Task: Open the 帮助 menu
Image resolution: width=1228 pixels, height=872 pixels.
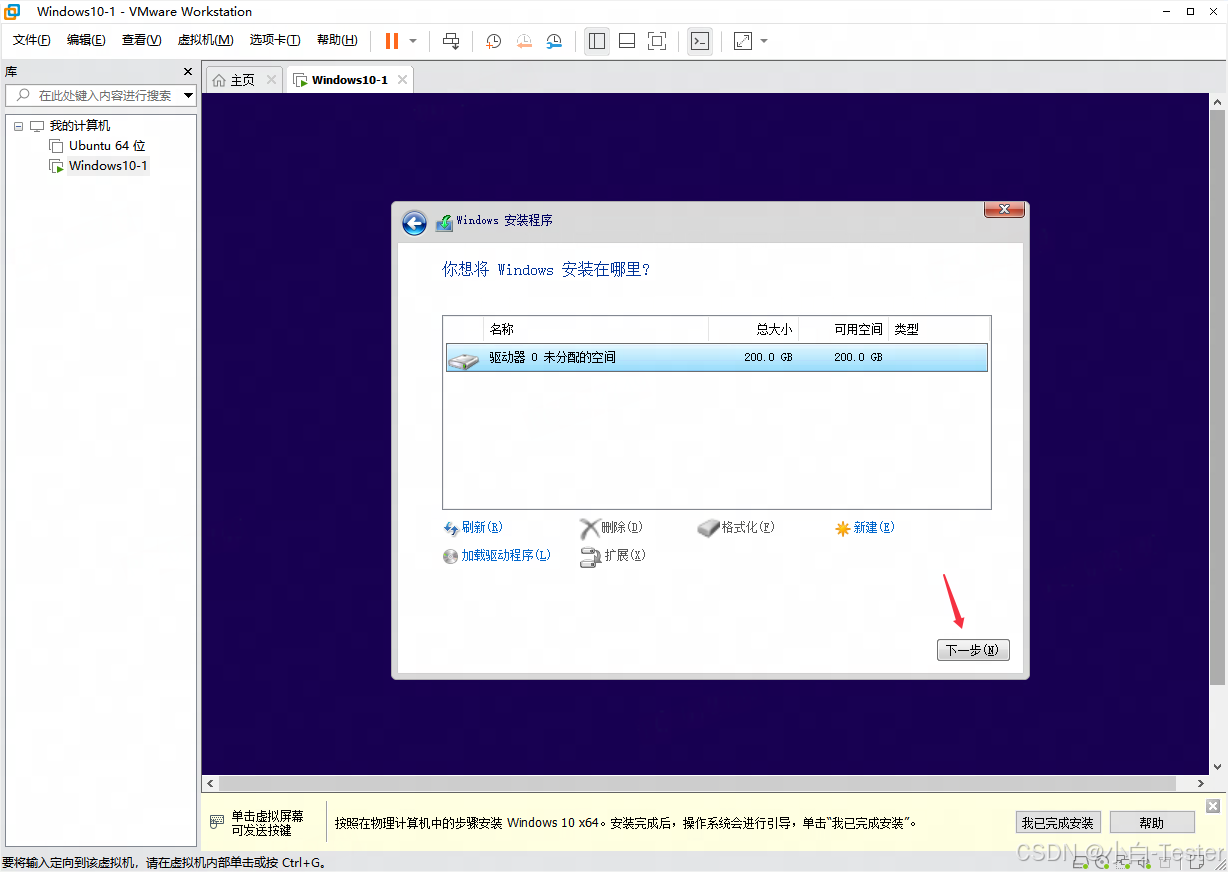Action: [337, 40]
